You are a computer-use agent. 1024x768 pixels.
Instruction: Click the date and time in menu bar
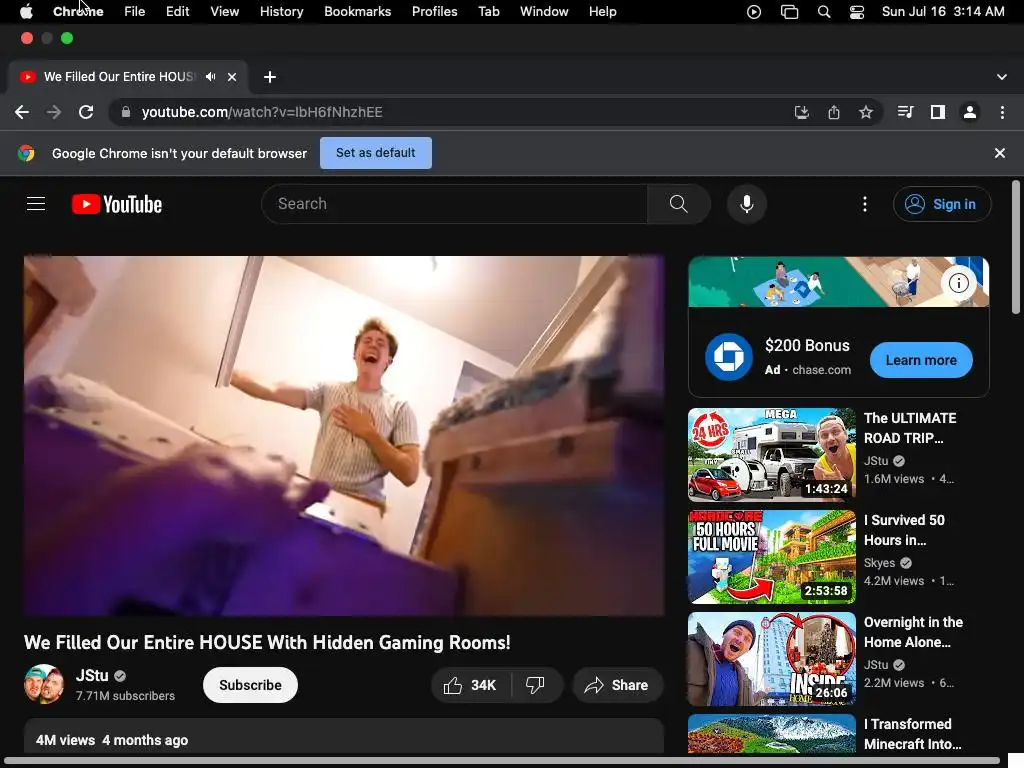(x=942, y=12)
